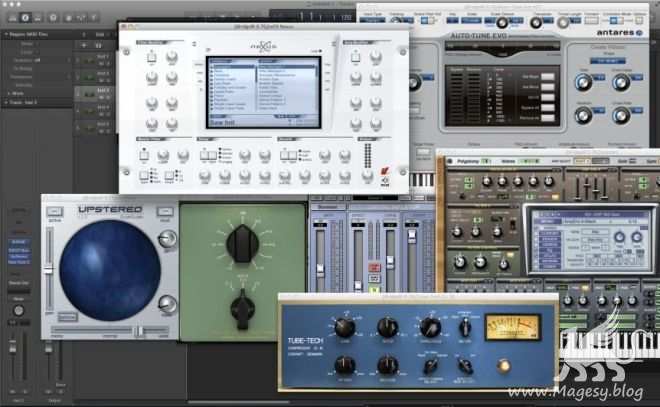
Task: Toggle Nexus Filter Modifier on button
Action: coord(152,56)
